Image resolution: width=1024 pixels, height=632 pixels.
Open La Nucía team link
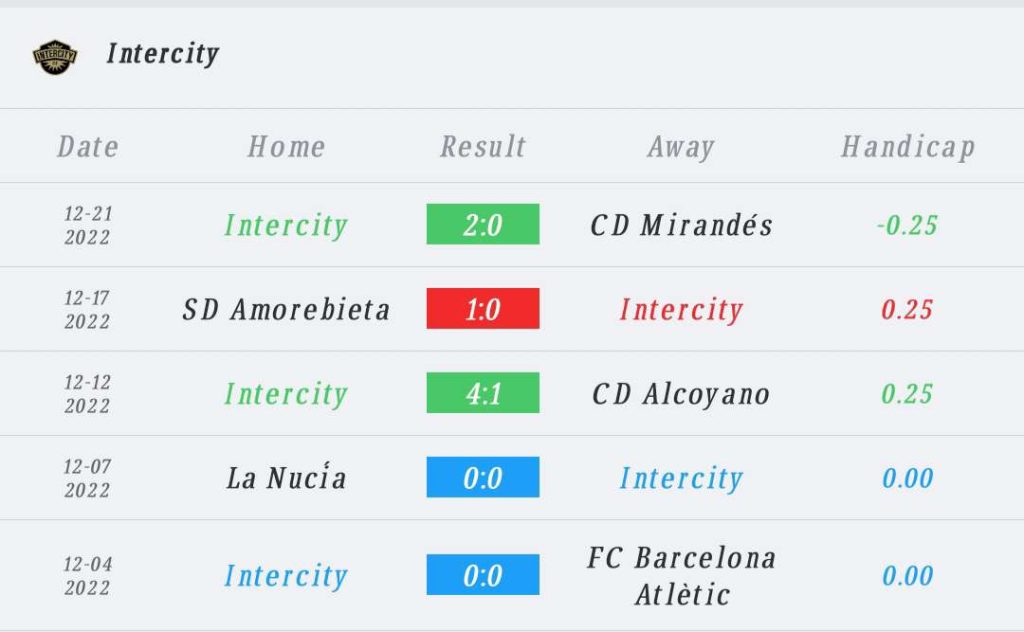click(x=286, y=477)
